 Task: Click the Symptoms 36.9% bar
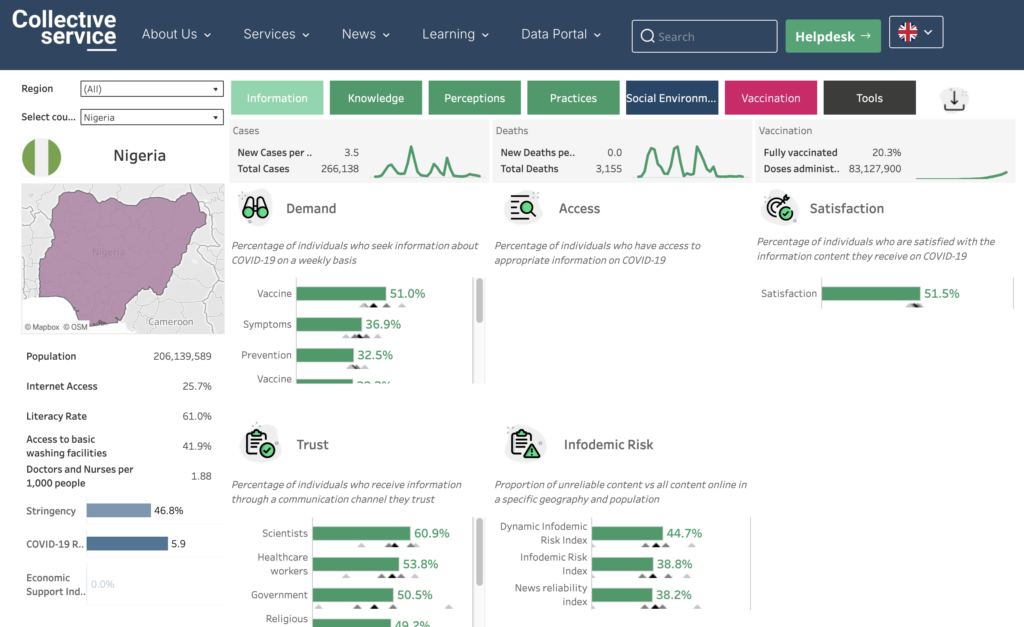pos(329,324)
